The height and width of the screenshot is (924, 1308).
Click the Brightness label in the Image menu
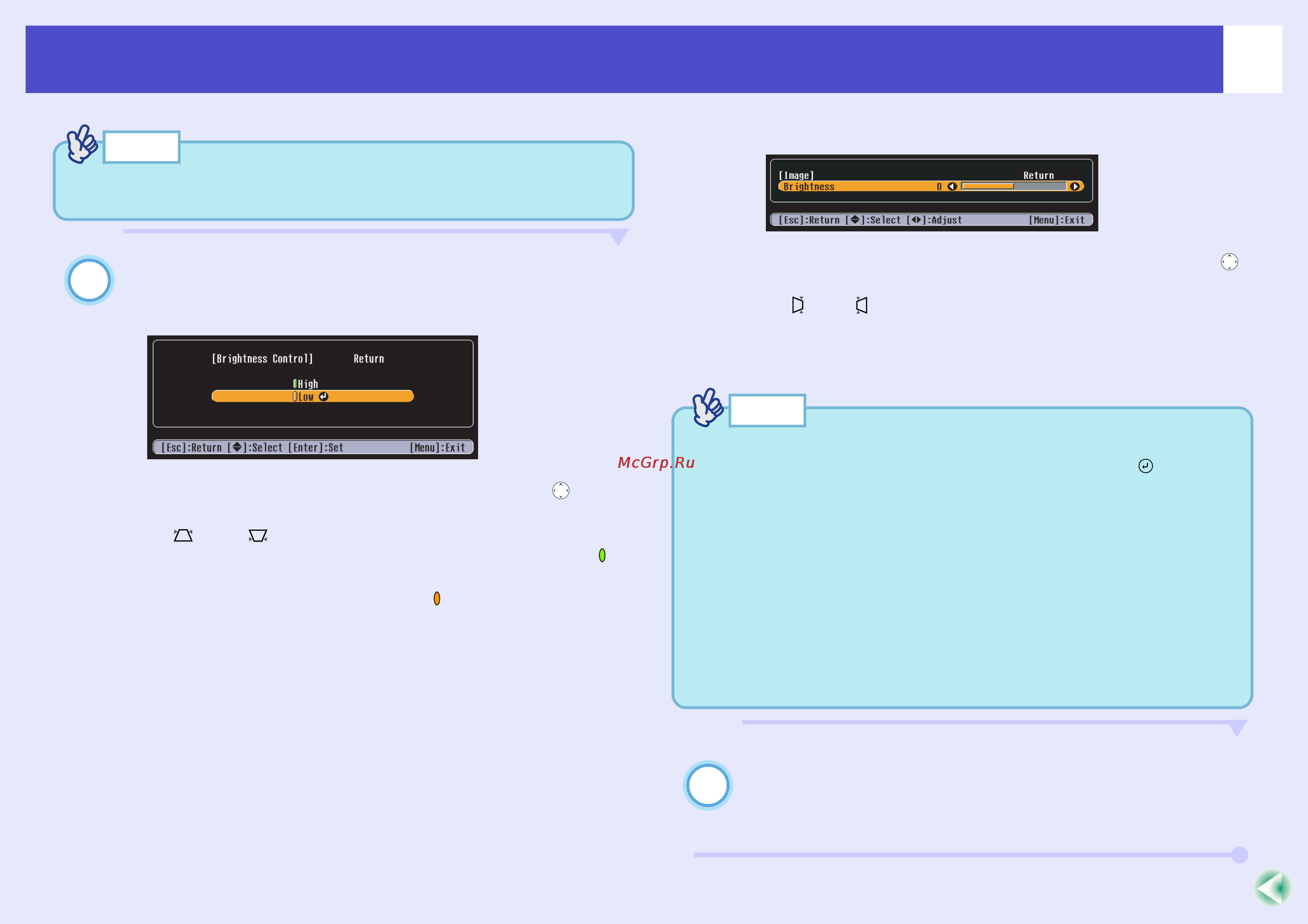tap(809, 186)
